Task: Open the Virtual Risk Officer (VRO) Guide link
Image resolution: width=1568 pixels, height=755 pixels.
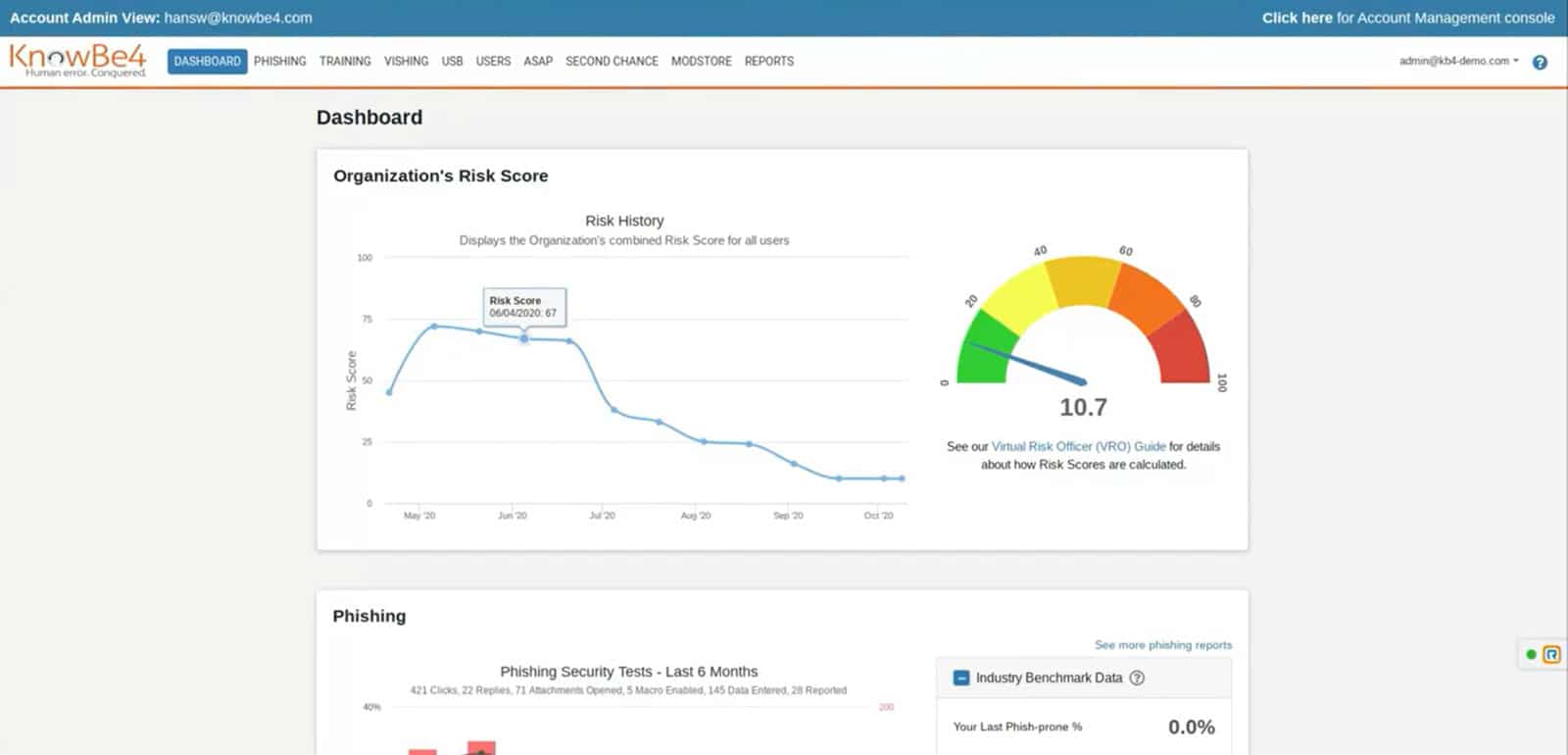Action: (1079, 446)
